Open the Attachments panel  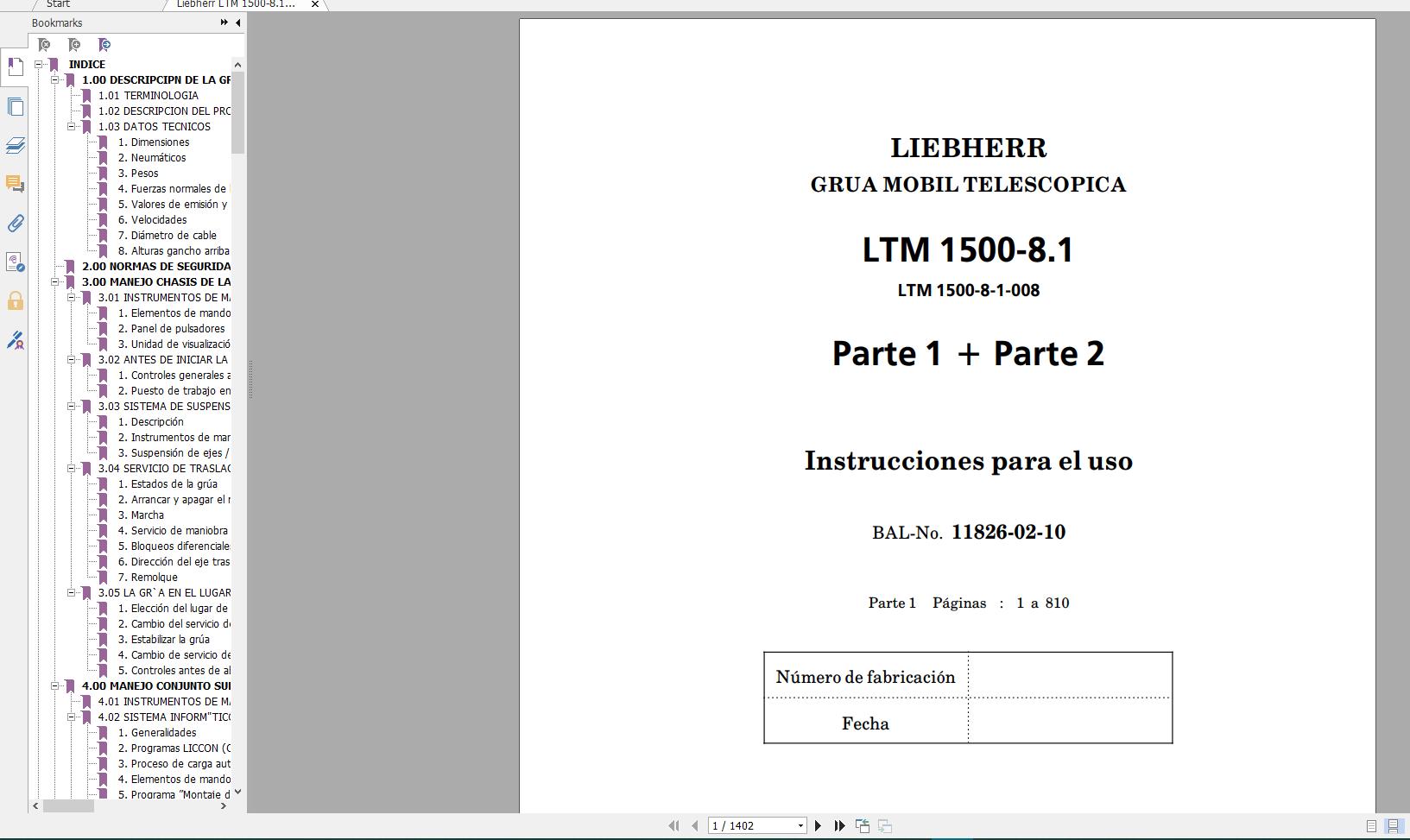(14, 224)
